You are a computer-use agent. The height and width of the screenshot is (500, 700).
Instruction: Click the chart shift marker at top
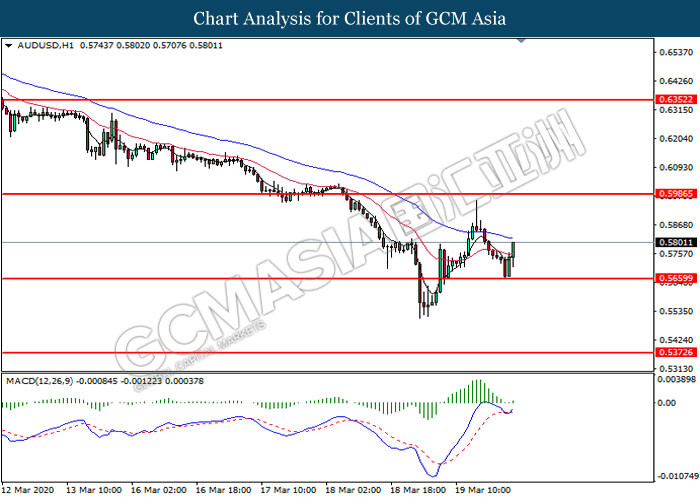[521, 41]
